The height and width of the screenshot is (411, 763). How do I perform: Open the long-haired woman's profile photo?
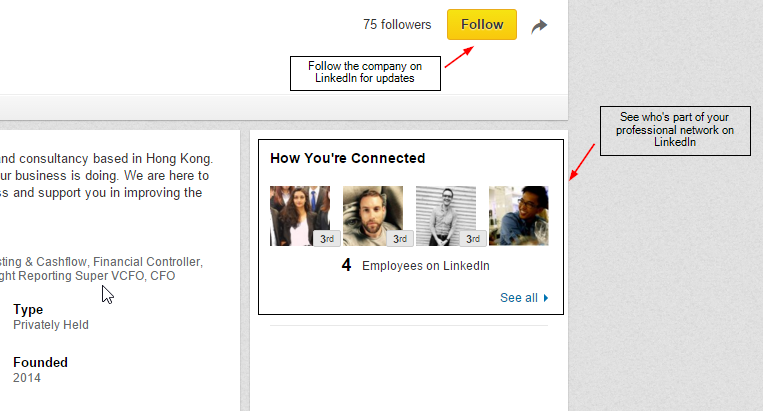point(299,215)
